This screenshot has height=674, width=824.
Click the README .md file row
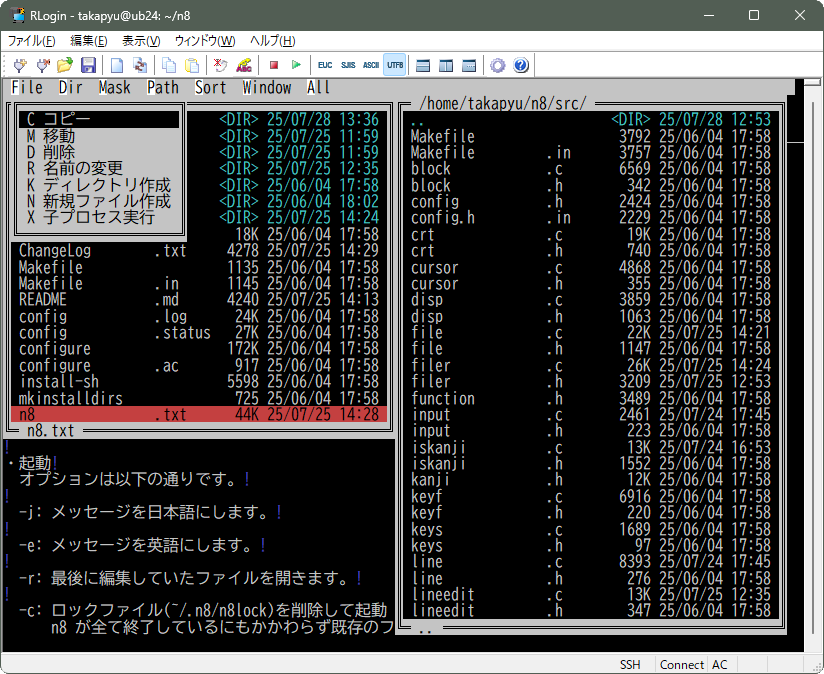point(199,300)
